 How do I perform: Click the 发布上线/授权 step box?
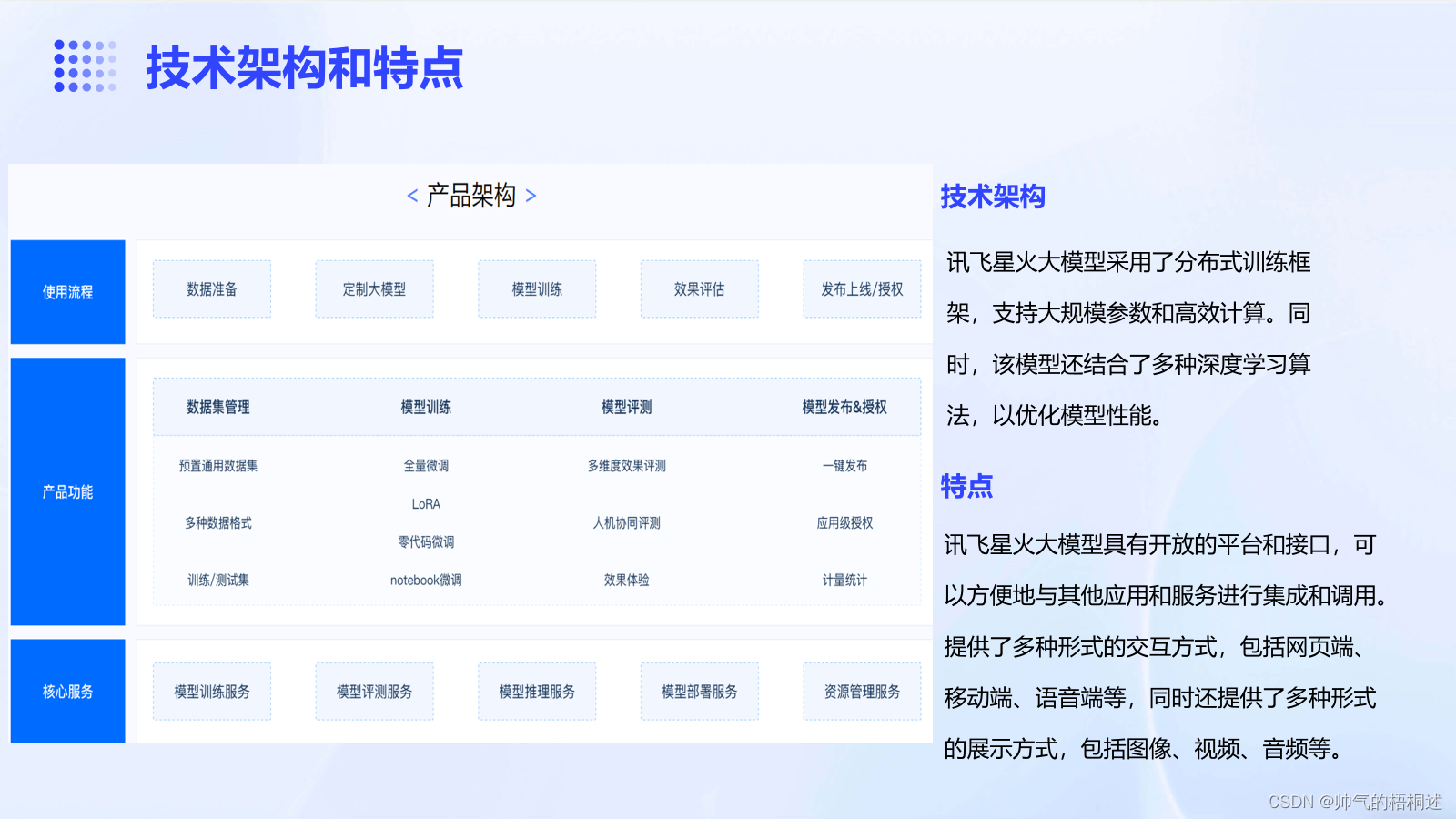tap(862, 289)
